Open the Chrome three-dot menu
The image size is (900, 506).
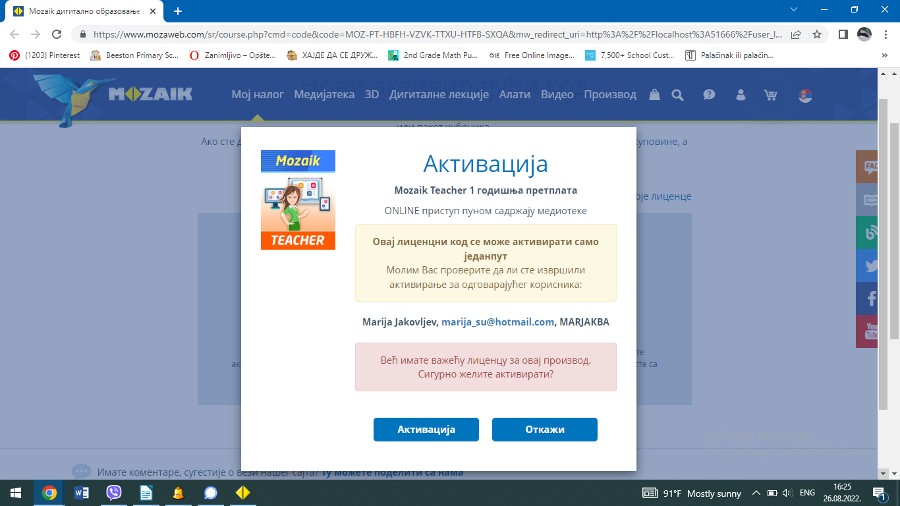click(x=886, y=34)
